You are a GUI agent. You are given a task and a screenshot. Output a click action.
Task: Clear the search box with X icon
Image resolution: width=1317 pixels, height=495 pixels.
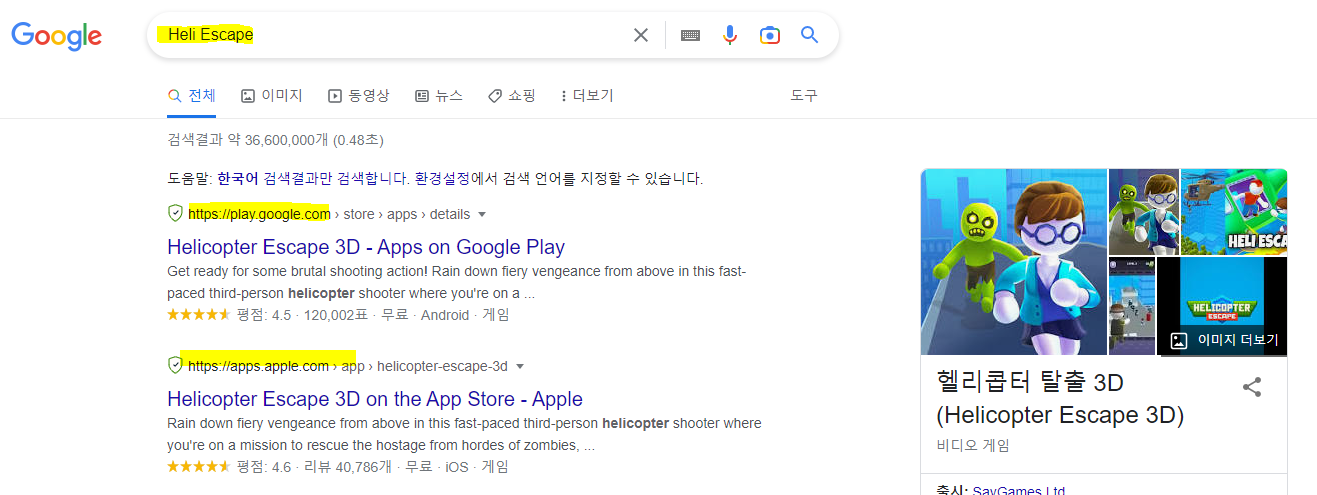coord(641,35)
